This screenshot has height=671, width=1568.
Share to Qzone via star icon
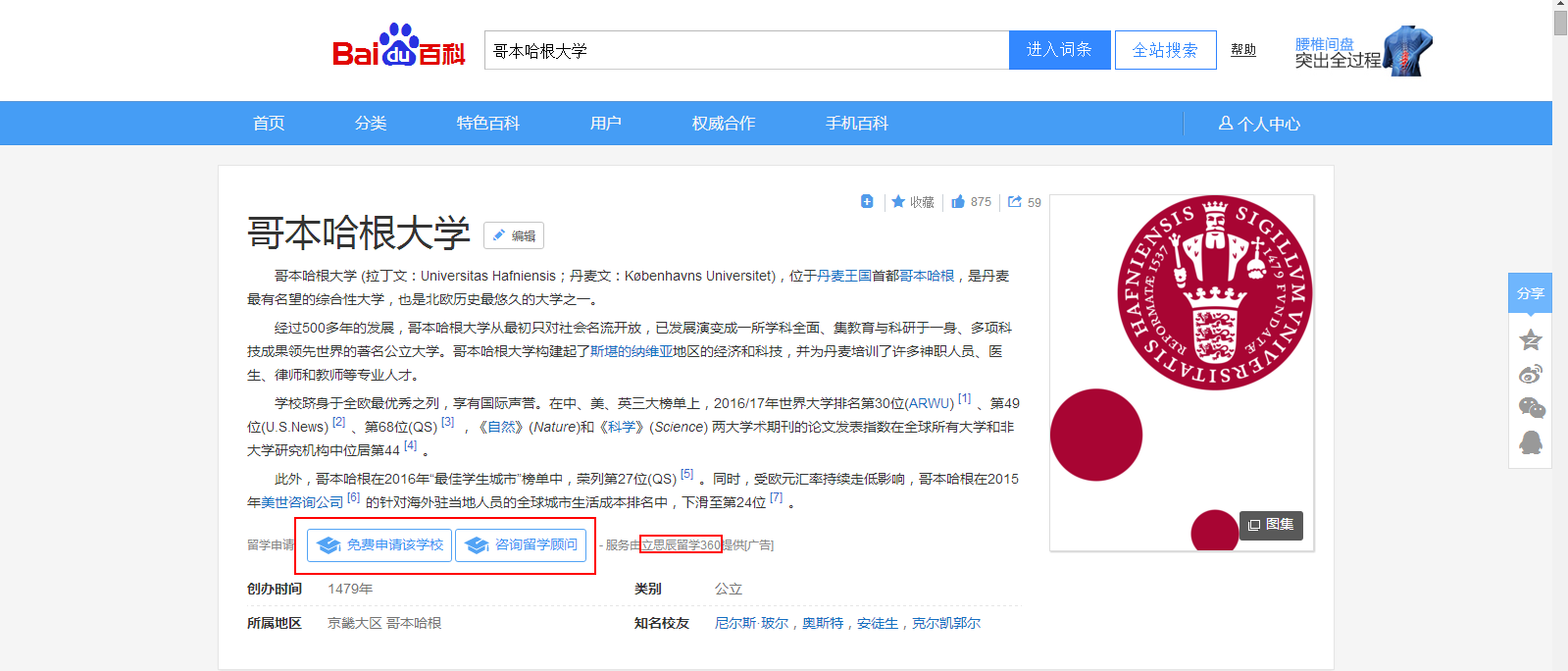point(1531,340)
